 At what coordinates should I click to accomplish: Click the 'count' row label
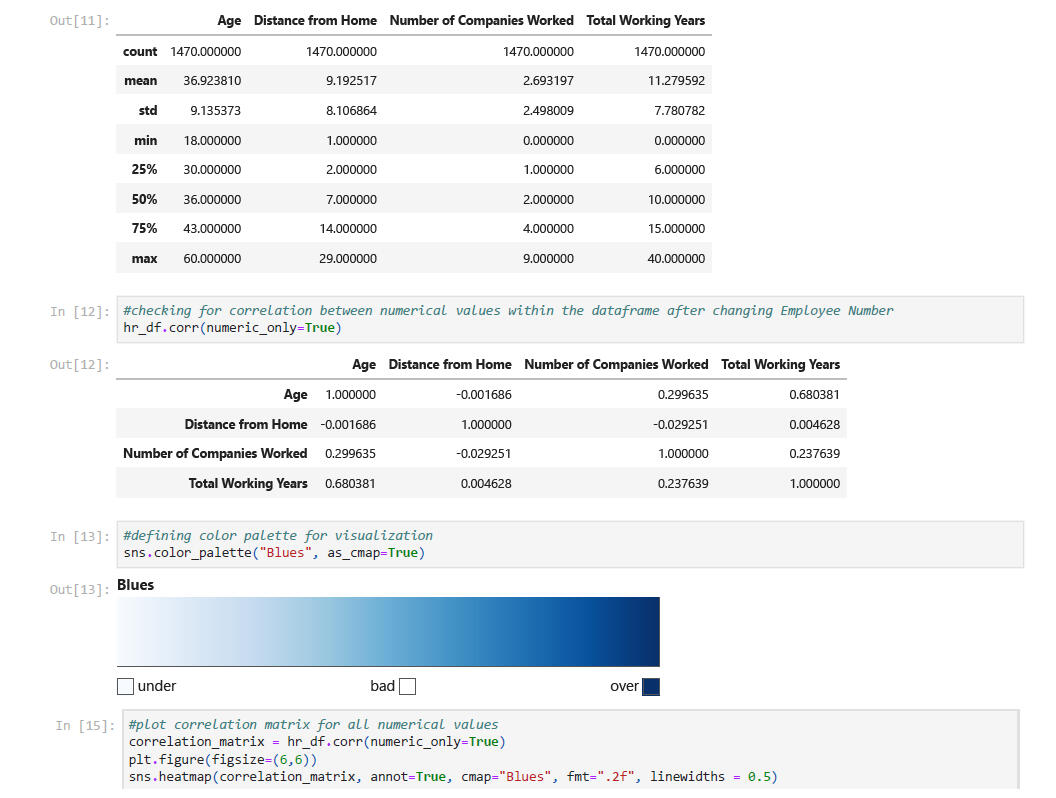pos(140,51)
